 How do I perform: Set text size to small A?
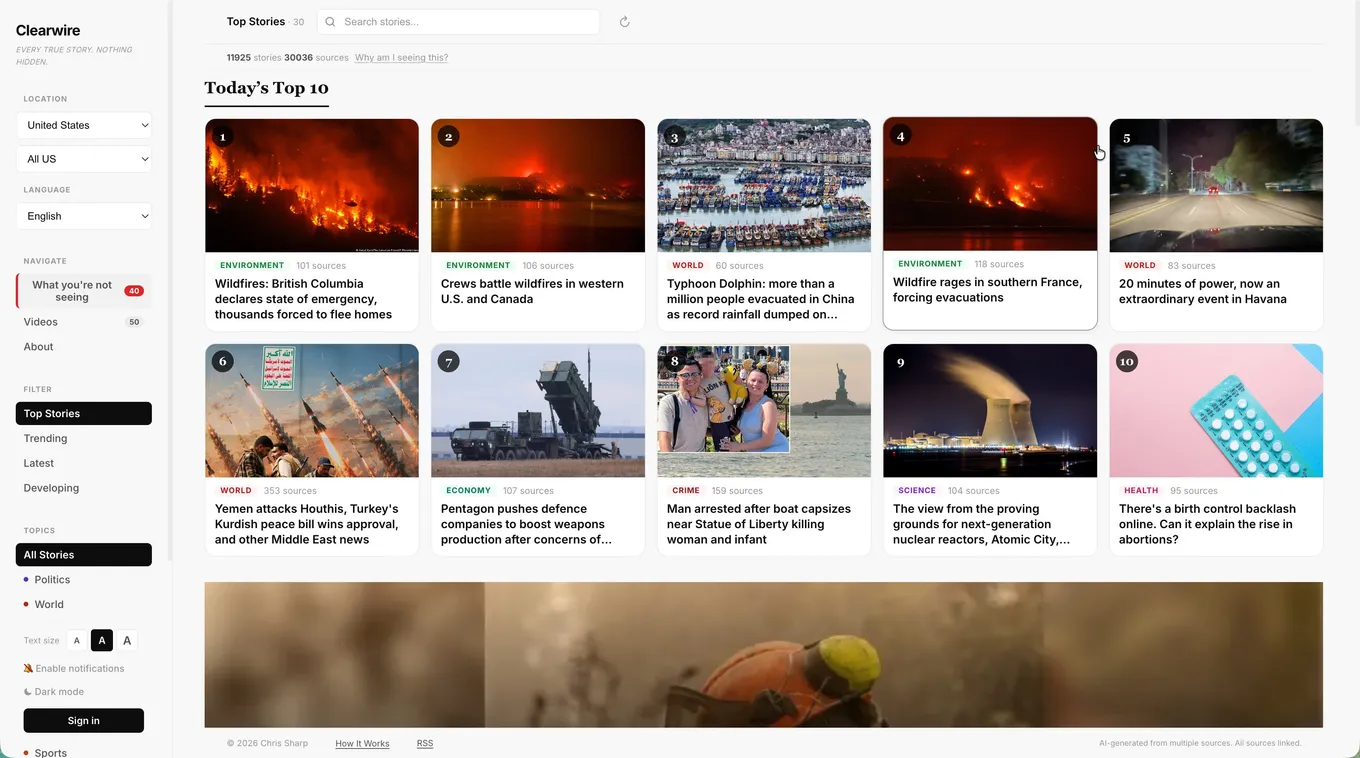[77, 641]
